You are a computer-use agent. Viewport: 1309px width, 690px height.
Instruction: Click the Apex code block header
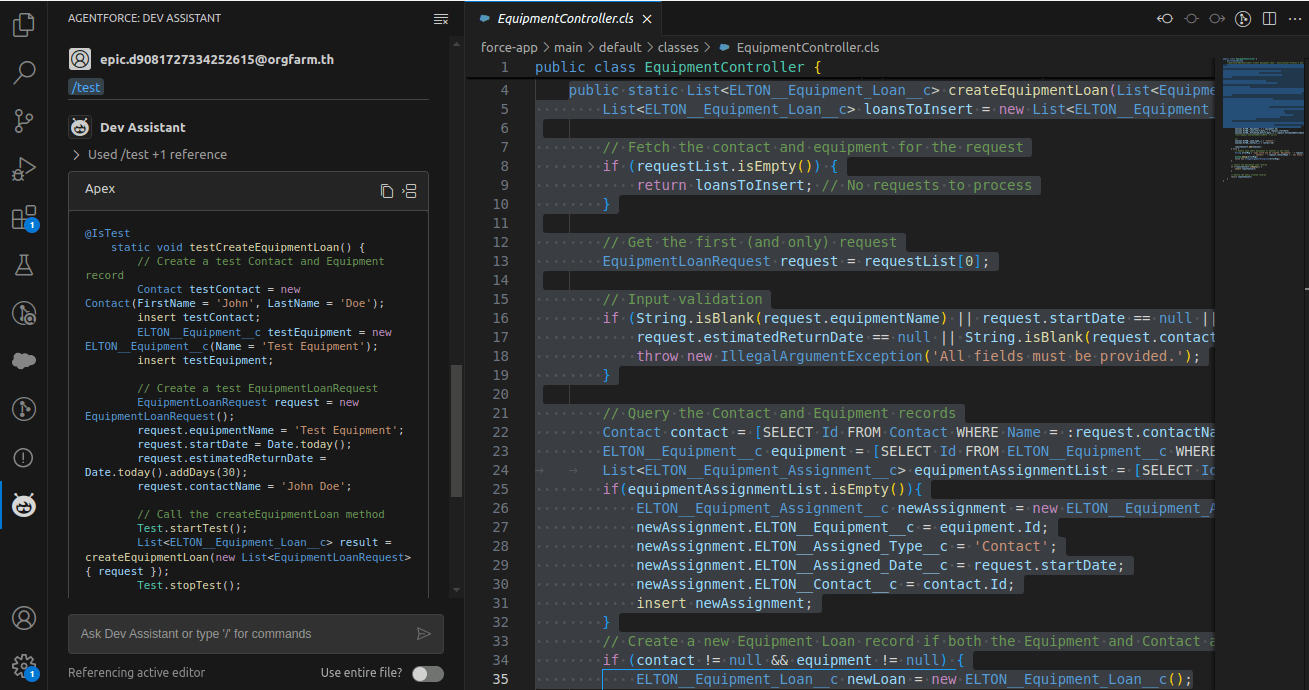248,190
